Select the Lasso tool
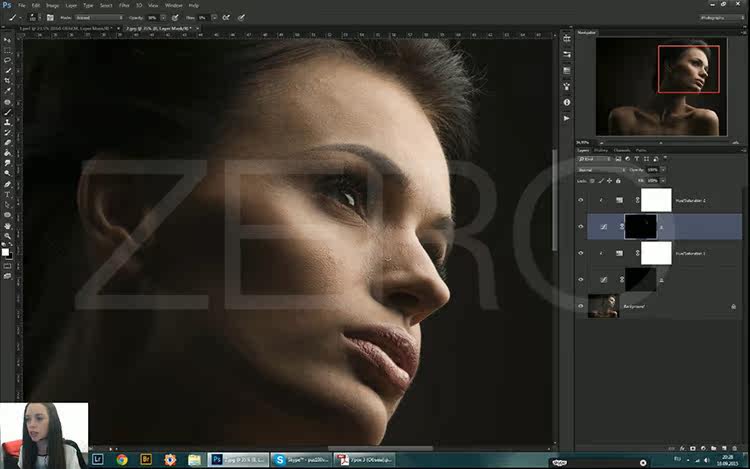Viewport: 750px width, 469px height. 7,60
